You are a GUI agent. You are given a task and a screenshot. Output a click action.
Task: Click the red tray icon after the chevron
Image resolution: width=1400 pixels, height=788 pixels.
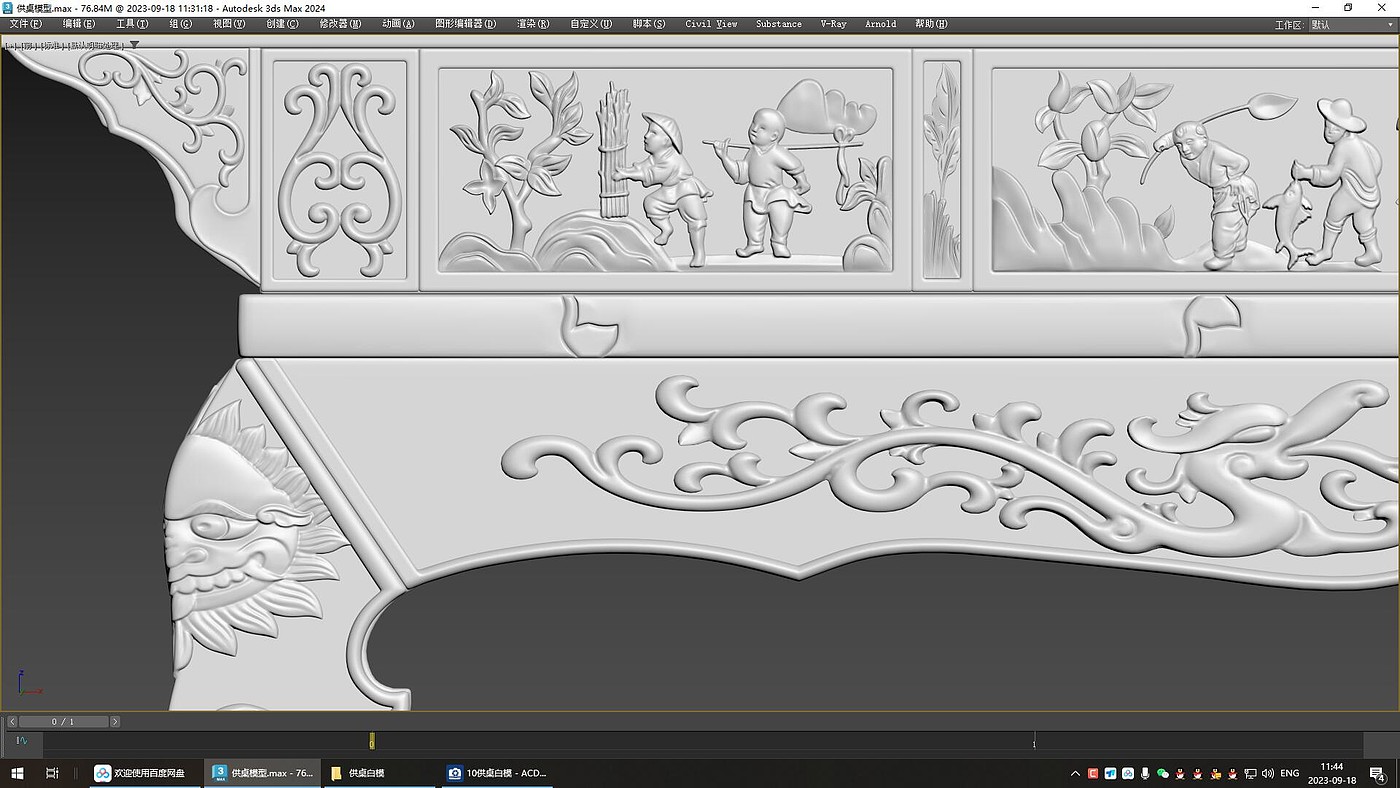[x=1093, y=773]
